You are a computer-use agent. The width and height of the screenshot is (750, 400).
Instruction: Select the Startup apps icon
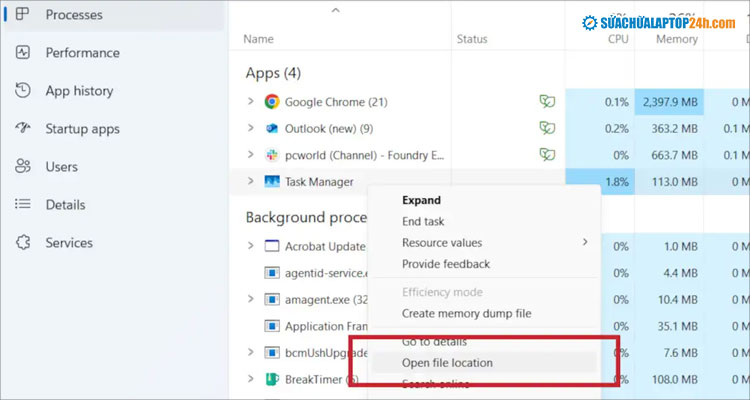tap(23, 129)
